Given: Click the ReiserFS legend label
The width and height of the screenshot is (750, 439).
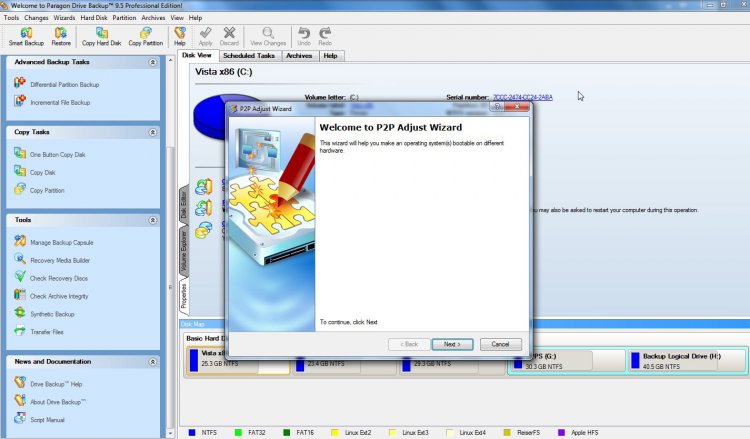Looking at the screenshot, I should 528,432.
